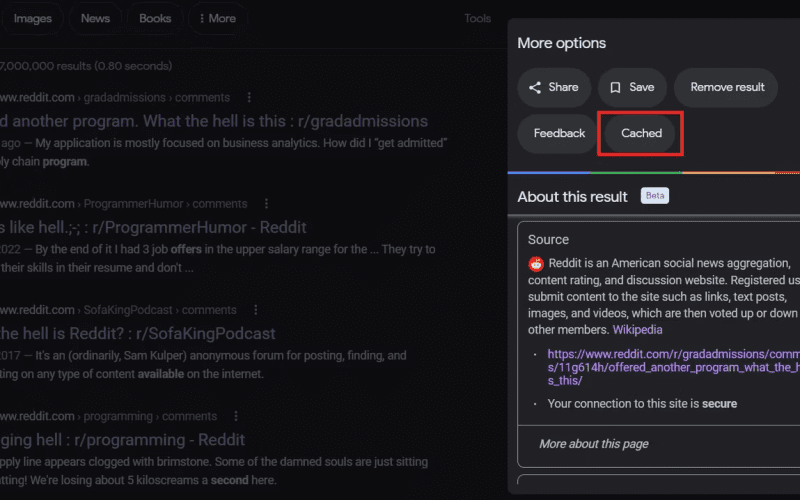Open the Wikipedia source link

tap(637, 330)
